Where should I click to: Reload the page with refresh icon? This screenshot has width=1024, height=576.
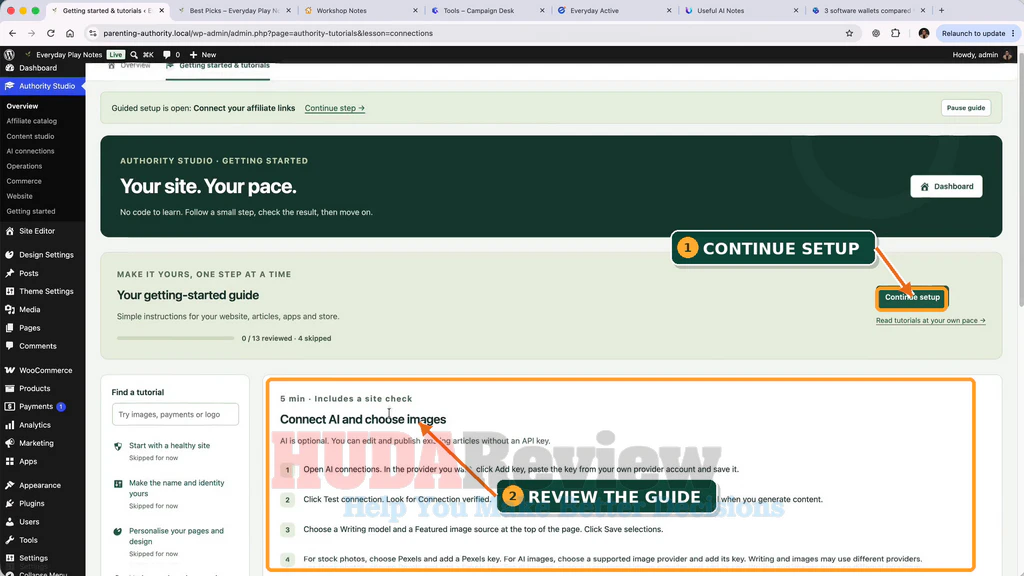[x=50, y=33]
